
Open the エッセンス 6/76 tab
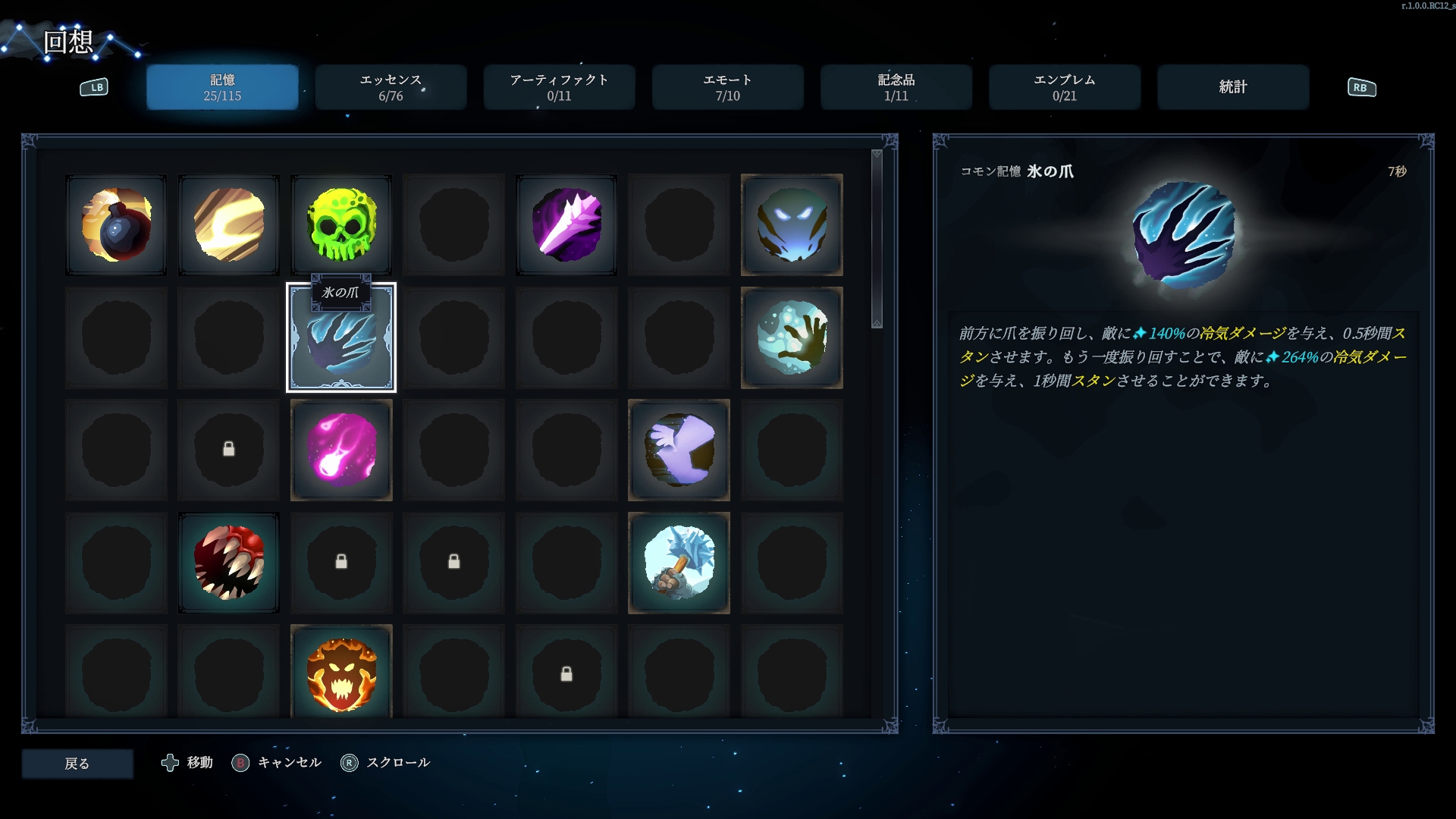[x=391, y=87]
